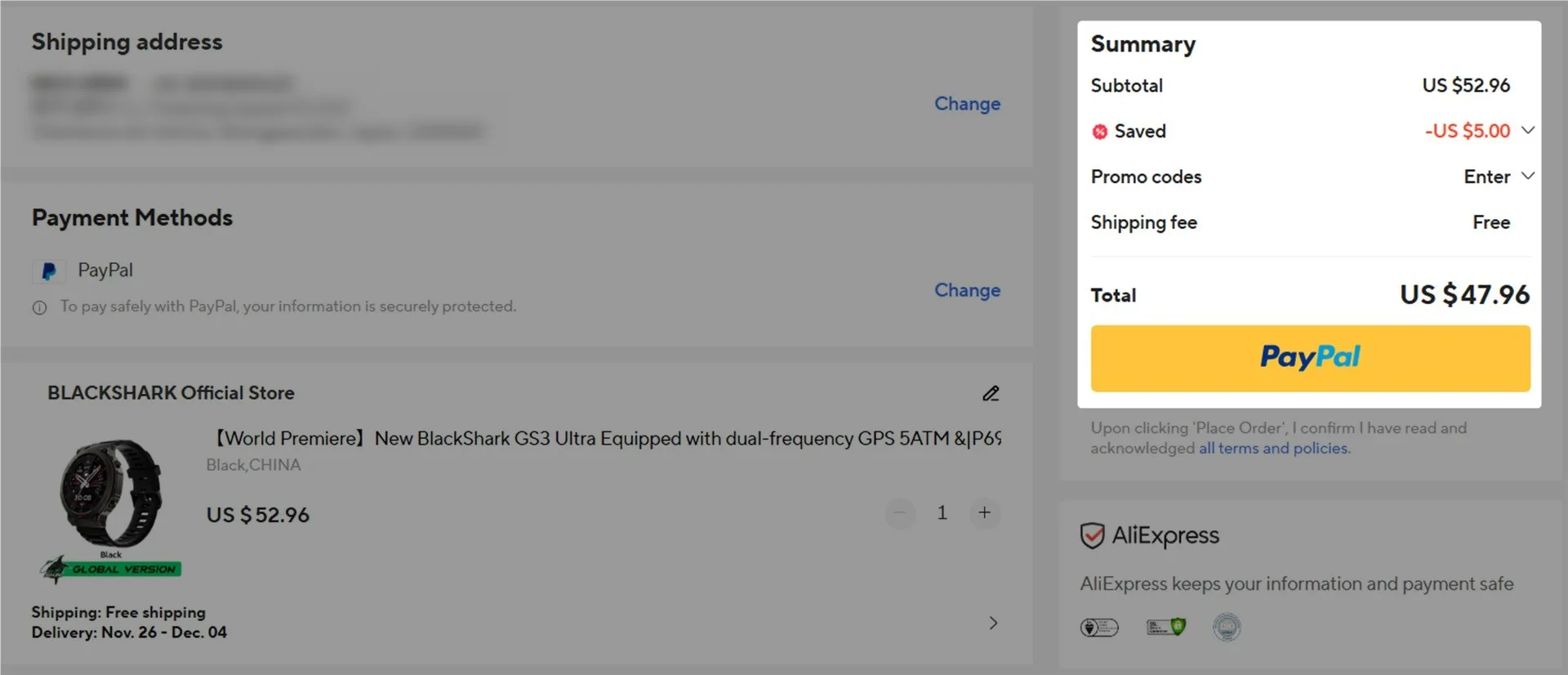Click the PayPal logo icon under Payment Methods

pyautogui.click(x=49, y=271)
